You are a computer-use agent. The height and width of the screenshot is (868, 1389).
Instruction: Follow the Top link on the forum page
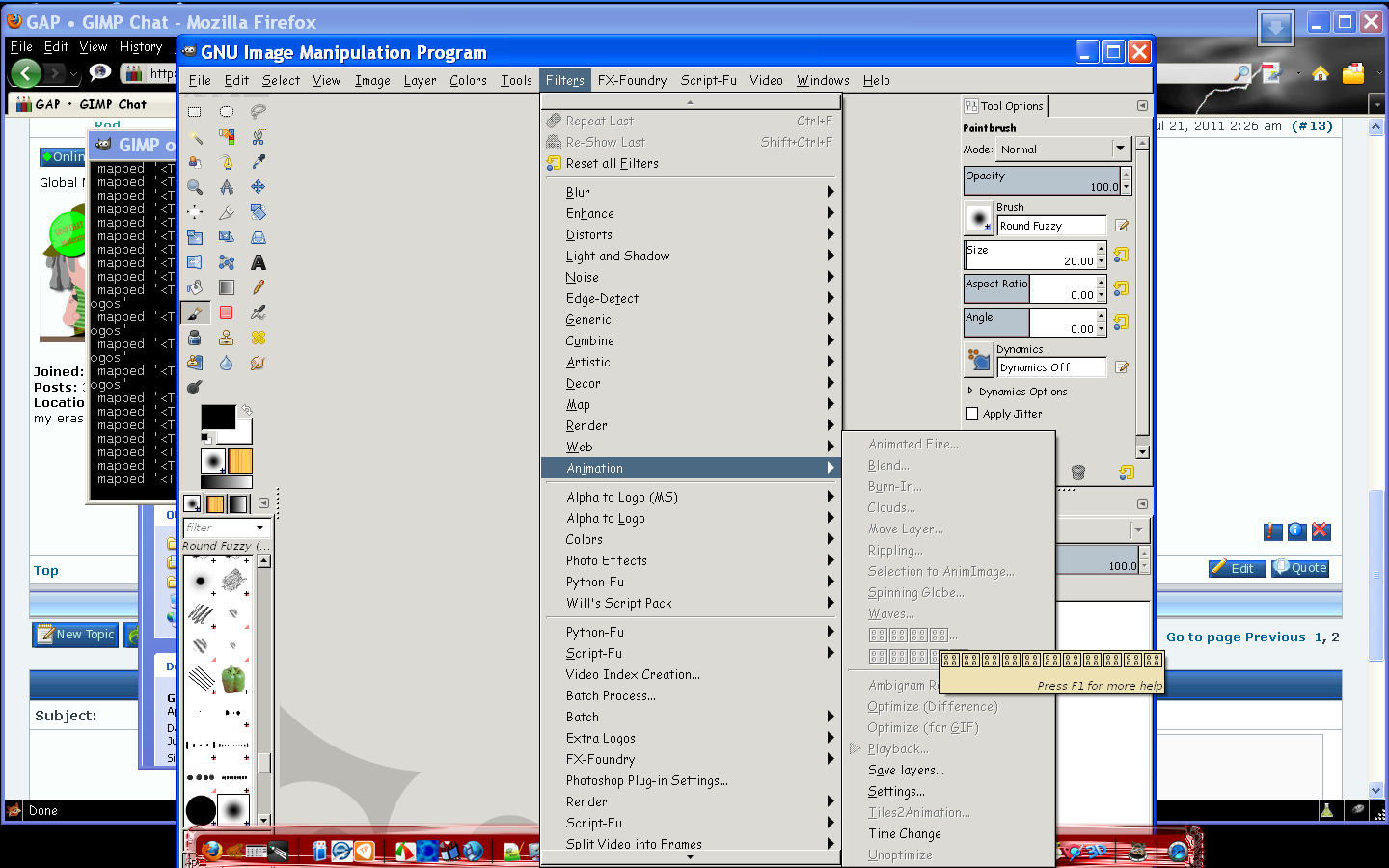click(x=46, y=570)
